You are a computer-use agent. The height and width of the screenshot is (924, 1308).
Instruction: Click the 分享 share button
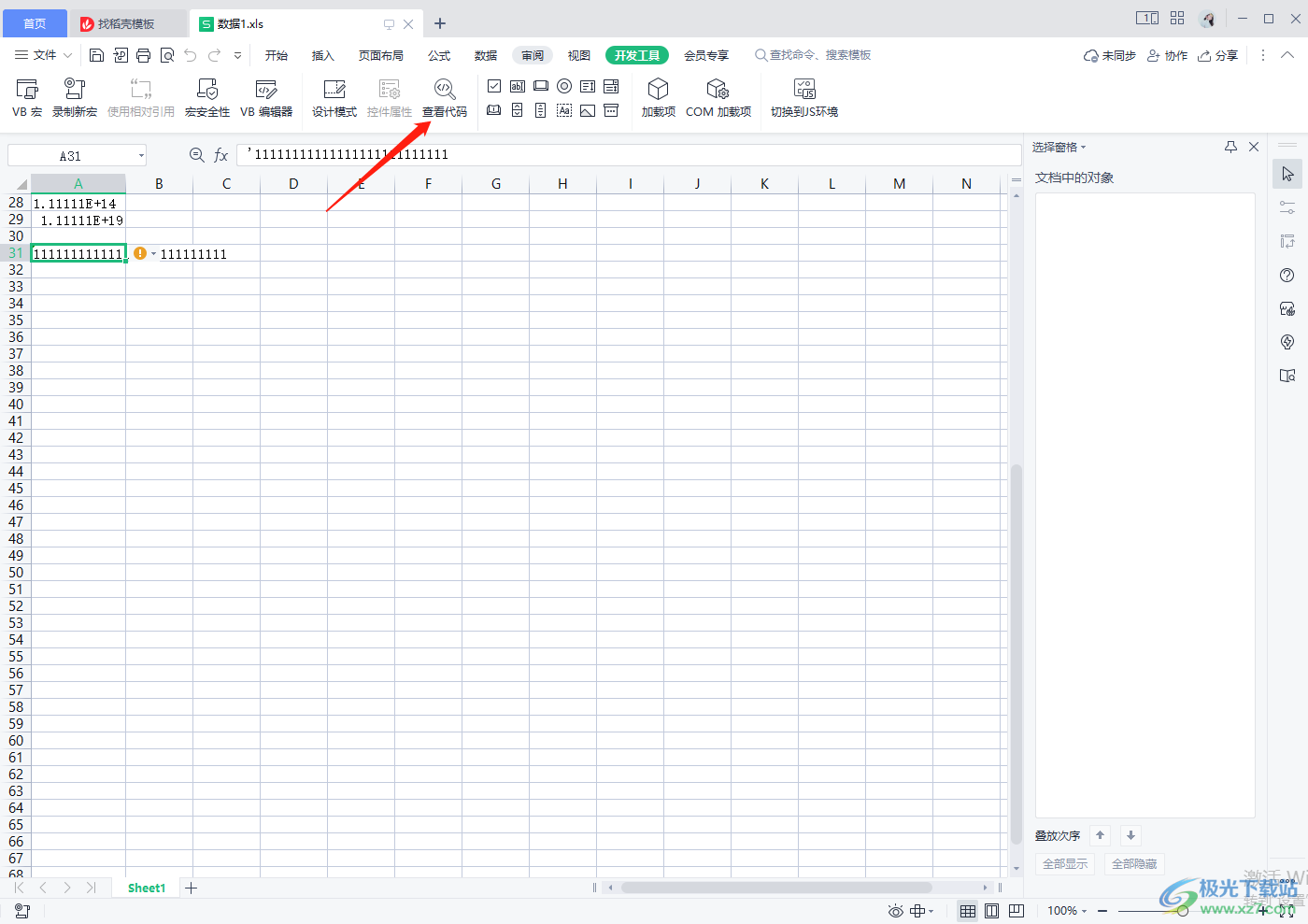pyautogui.click(x=1218, y=56)
